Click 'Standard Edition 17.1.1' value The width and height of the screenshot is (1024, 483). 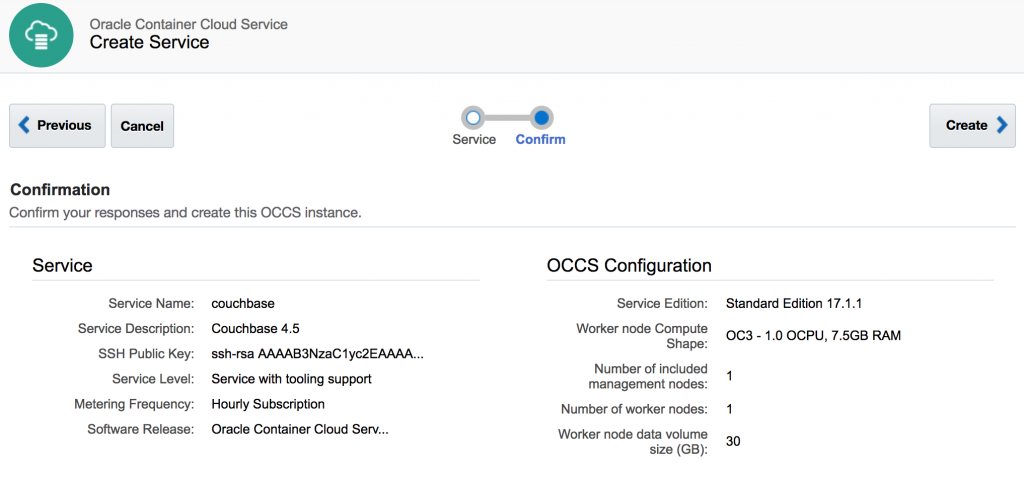click(795, 304)
